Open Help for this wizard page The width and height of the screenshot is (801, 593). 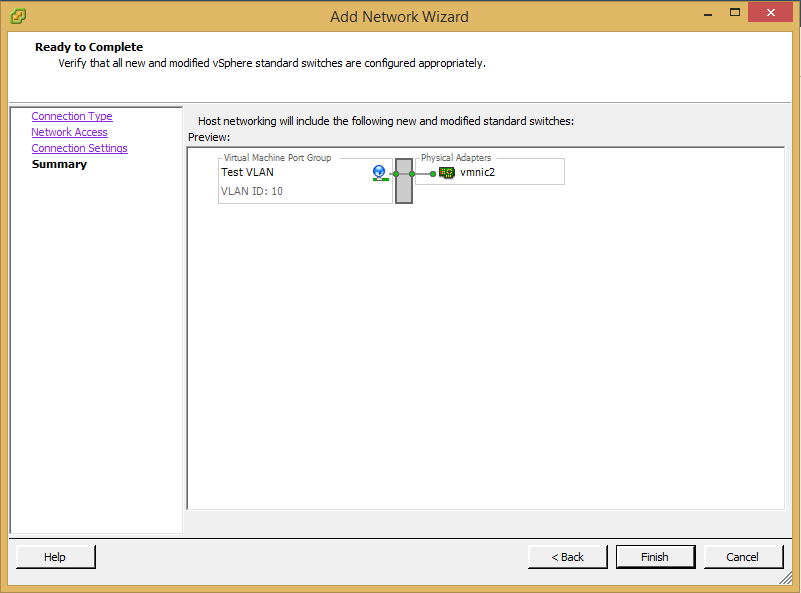[55, 556]
